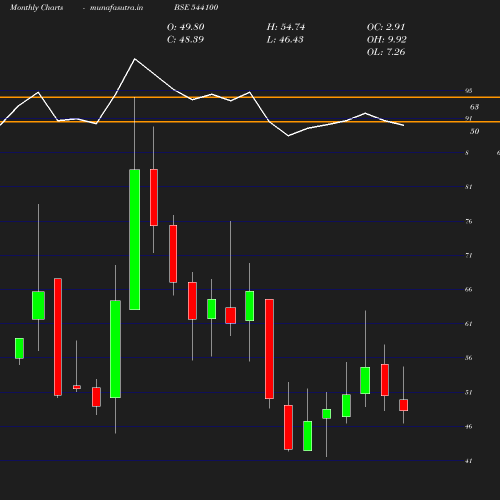Click the final red candlestick of the series
The image size is (500, 500).
coord(403,405)
